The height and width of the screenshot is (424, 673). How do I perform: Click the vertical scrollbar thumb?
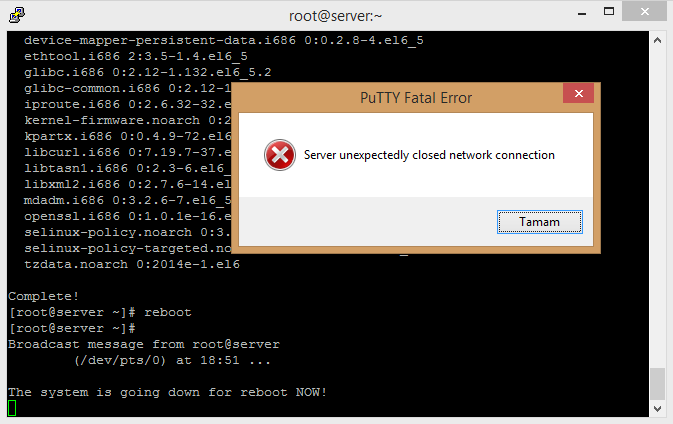657,384
